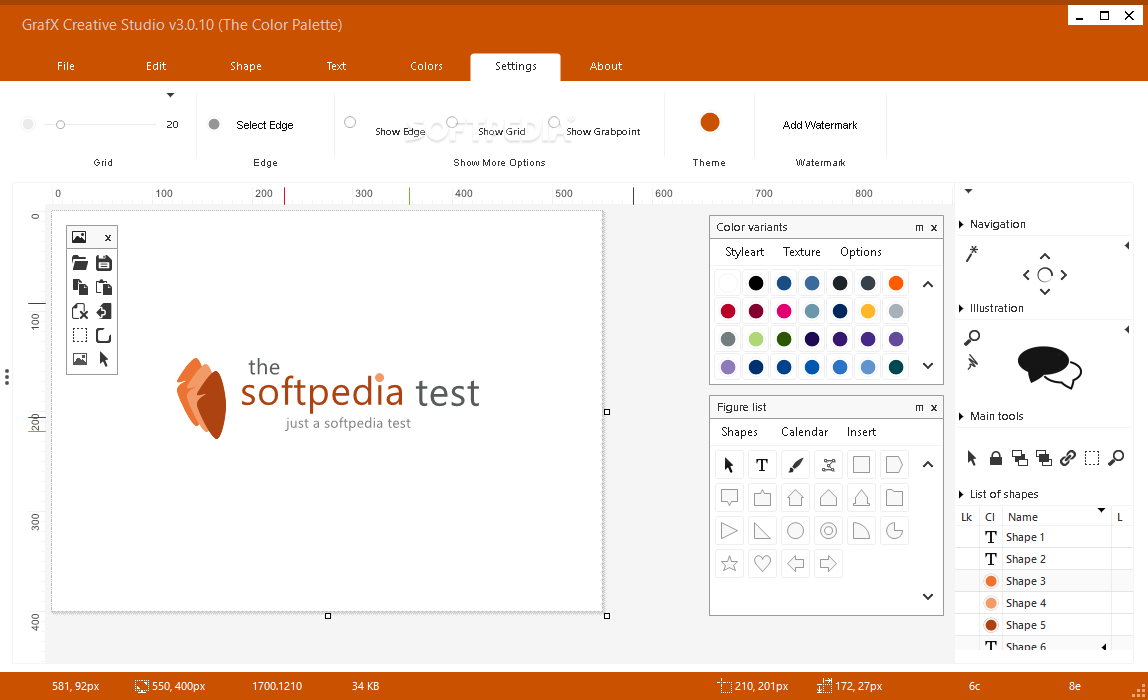
Task: Click the three-dot handle on left edge
Action: (x=7, y=377)
